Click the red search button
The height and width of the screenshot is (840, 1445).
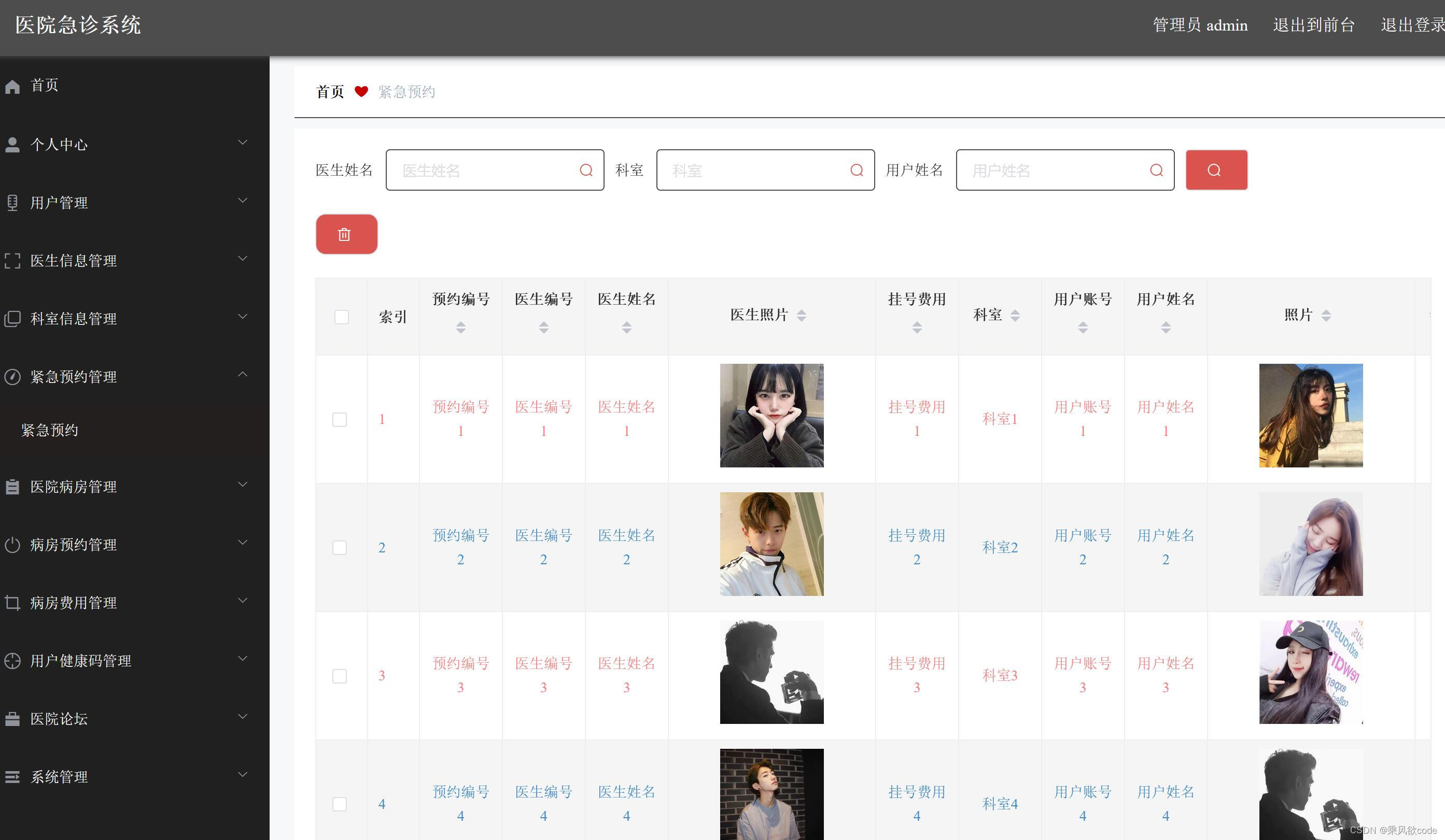pyautogui.click(x=1216, y=170)
